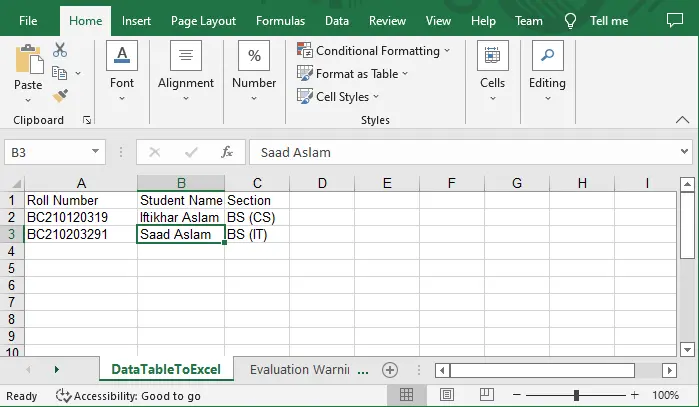Open the Font group icon
699x407 pixels.
pos(122,56)
